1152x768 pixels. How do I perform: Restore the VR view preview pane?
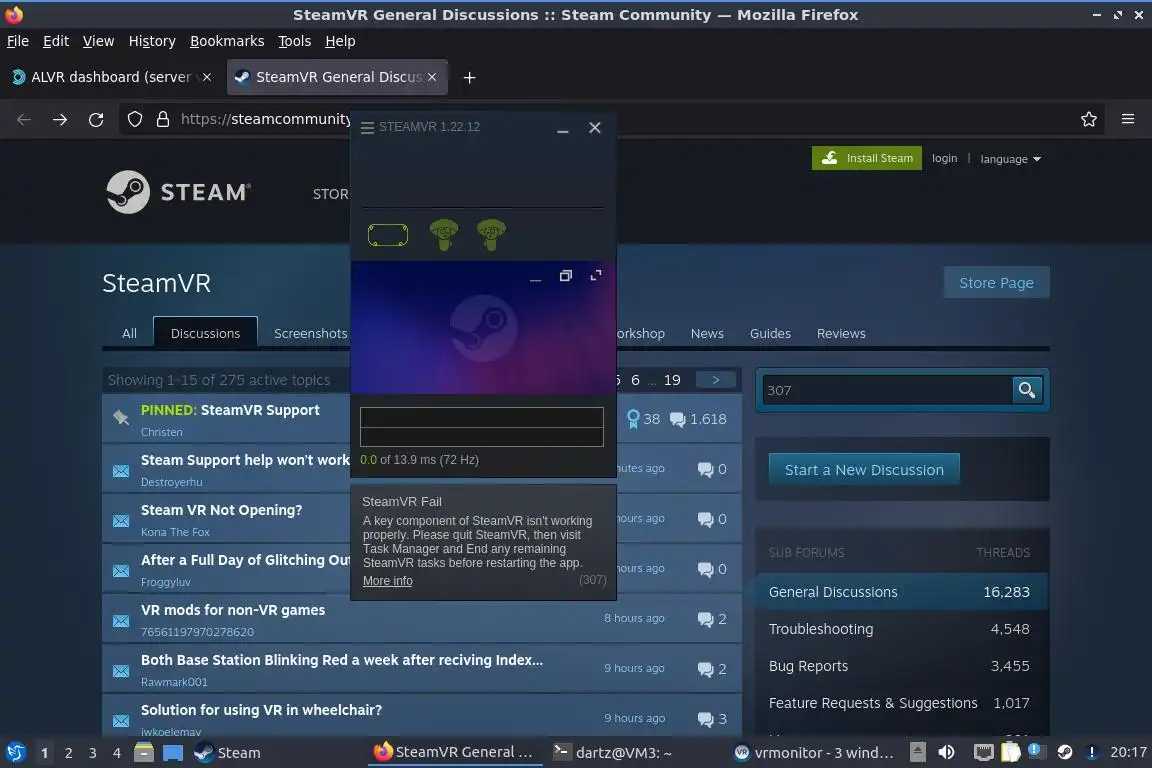pos(565,276)
